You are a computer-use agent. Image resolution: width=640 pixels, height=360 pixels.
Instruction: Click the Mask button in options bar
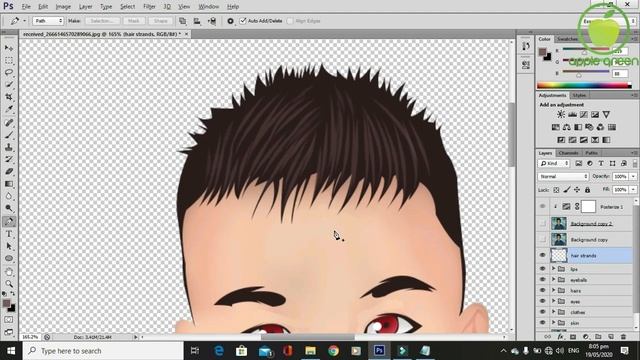tap(134, 21)
